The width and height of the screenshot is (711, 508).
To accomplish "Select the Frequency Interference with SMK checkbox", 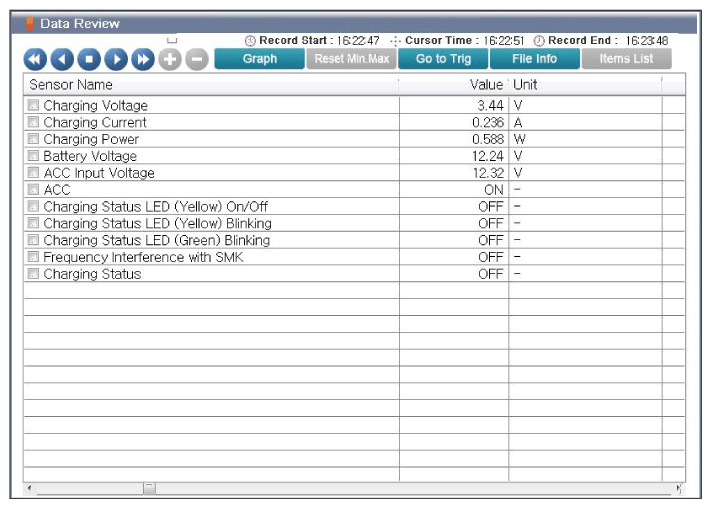I will 33,257.
